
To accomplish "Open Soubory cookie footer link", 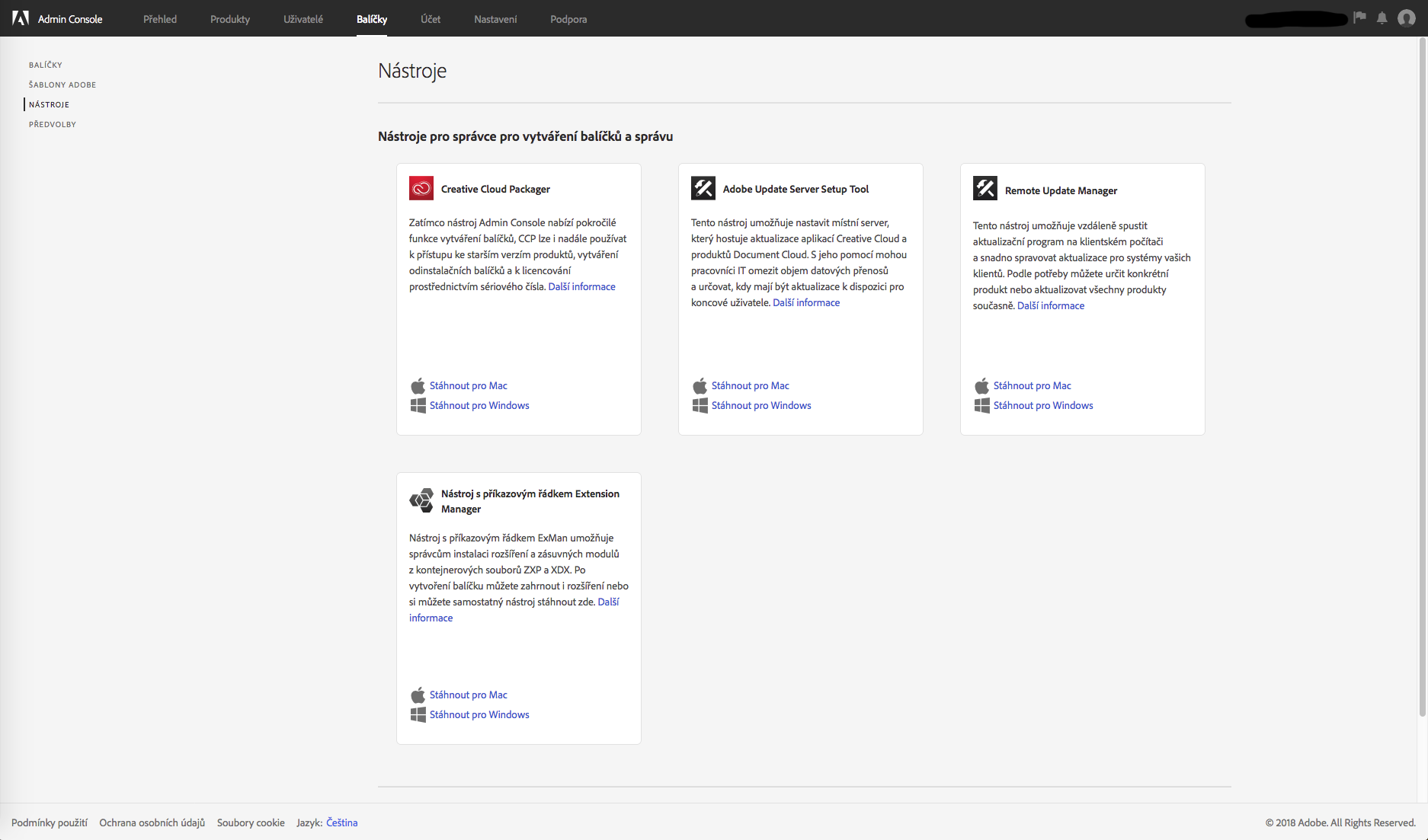I will point(251,822).
